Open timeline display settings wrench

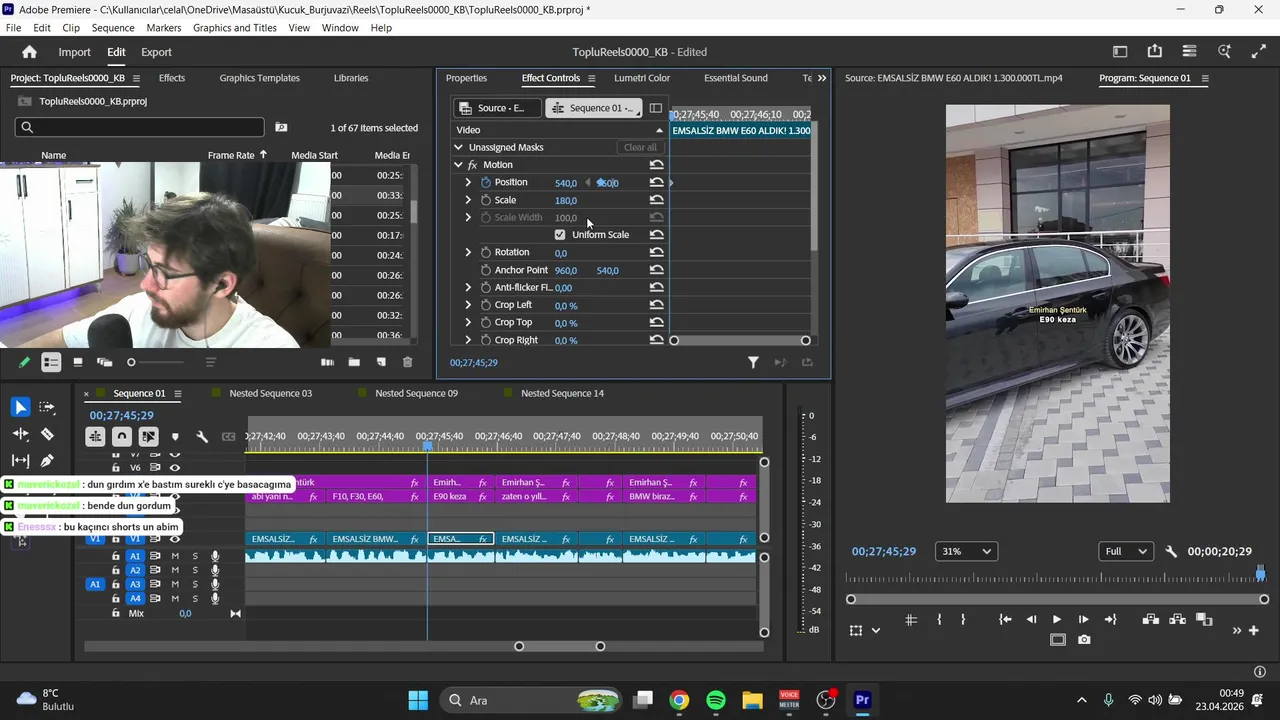pyautogui.click(x=202, y=436)
